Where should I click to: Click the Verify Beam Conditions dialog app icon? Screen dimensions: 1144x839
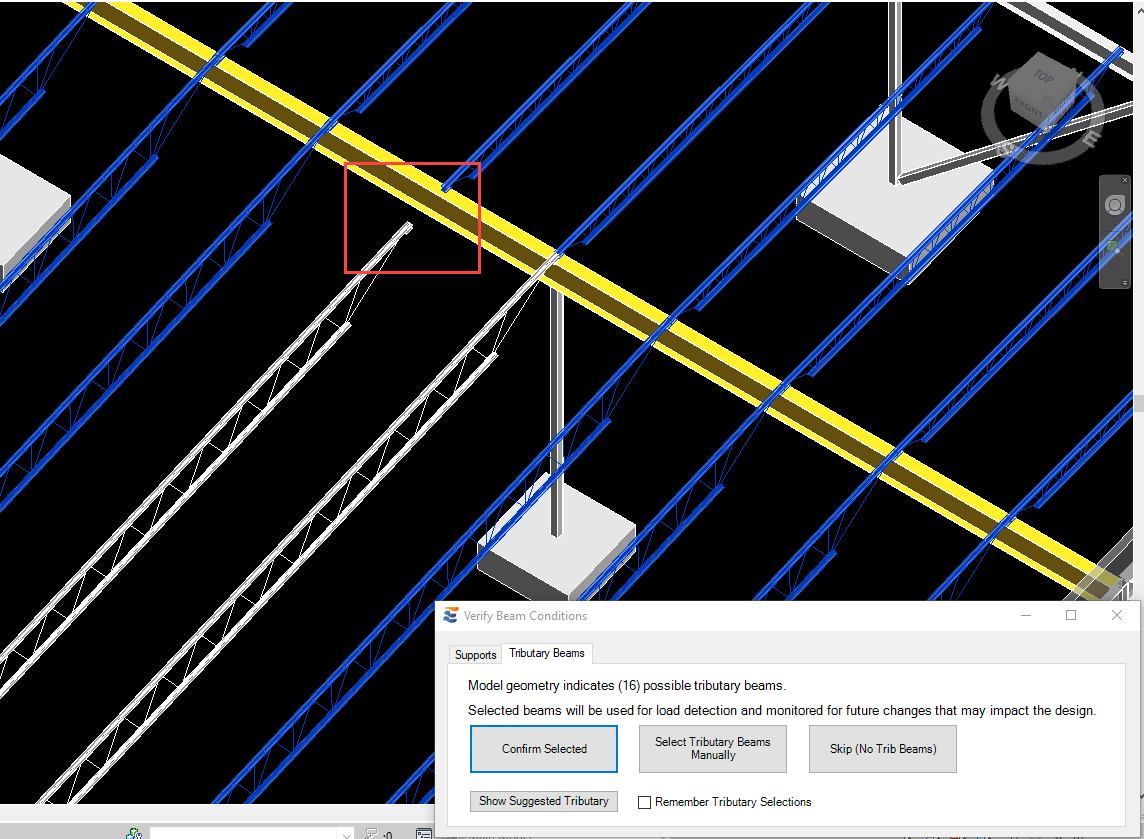[451, 616]
